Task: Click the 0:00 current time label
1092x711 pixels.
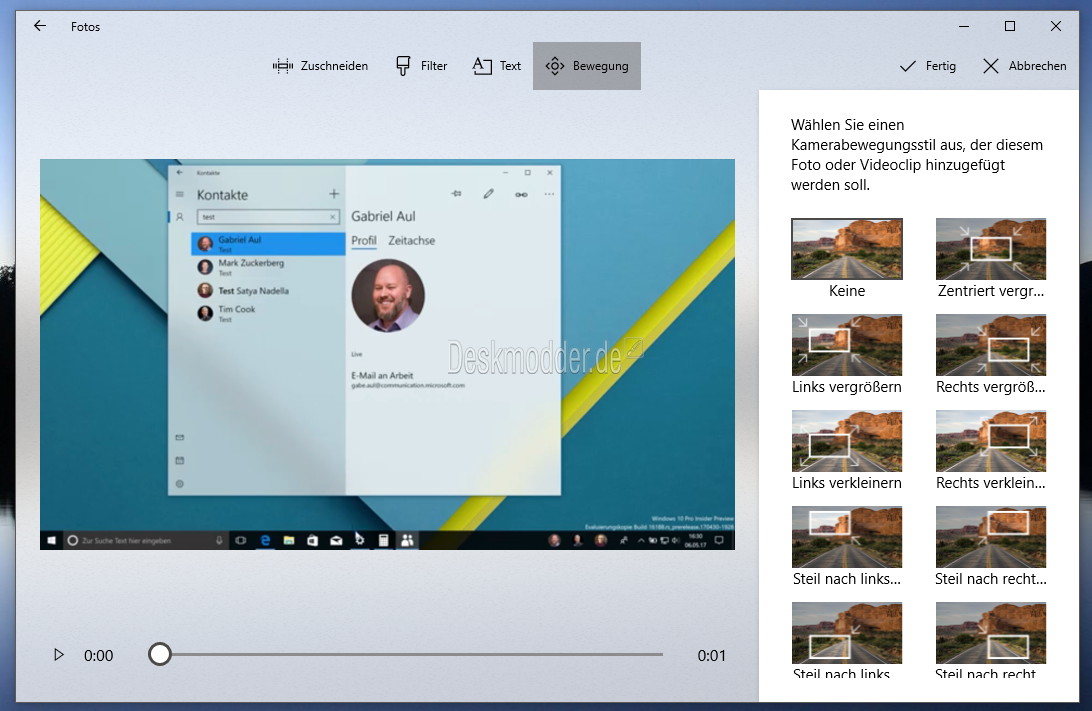Action: click(x=98, y=655)
